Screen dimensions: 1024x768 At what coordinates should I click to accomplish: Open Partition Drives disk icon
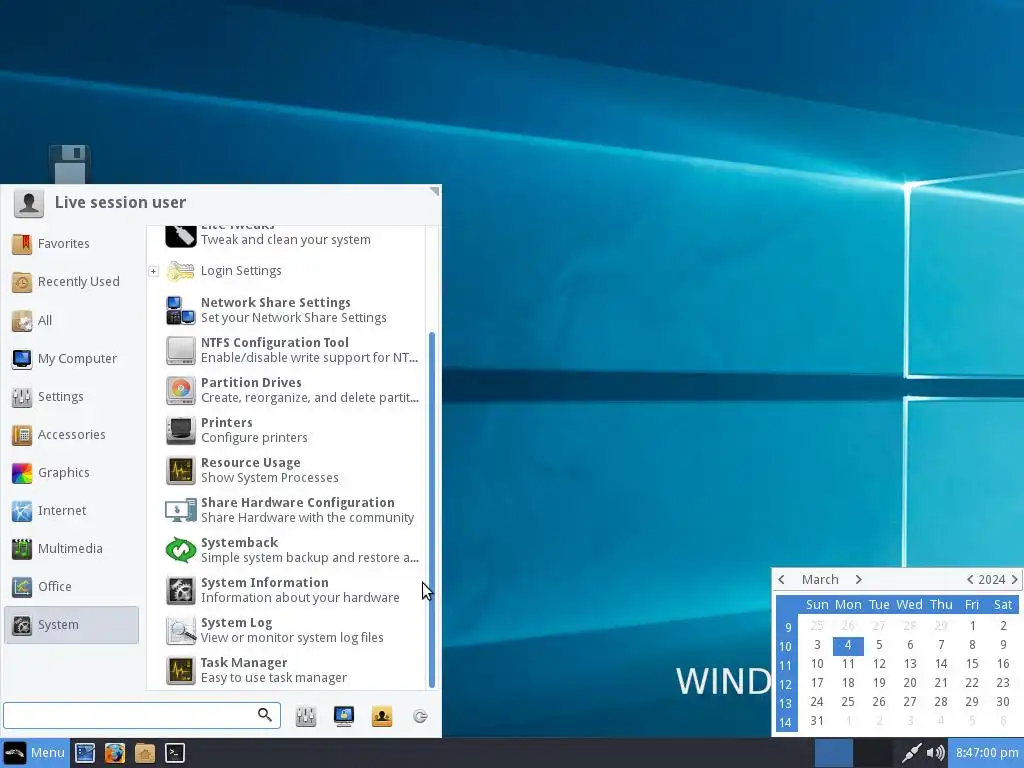tap(180, 390)
